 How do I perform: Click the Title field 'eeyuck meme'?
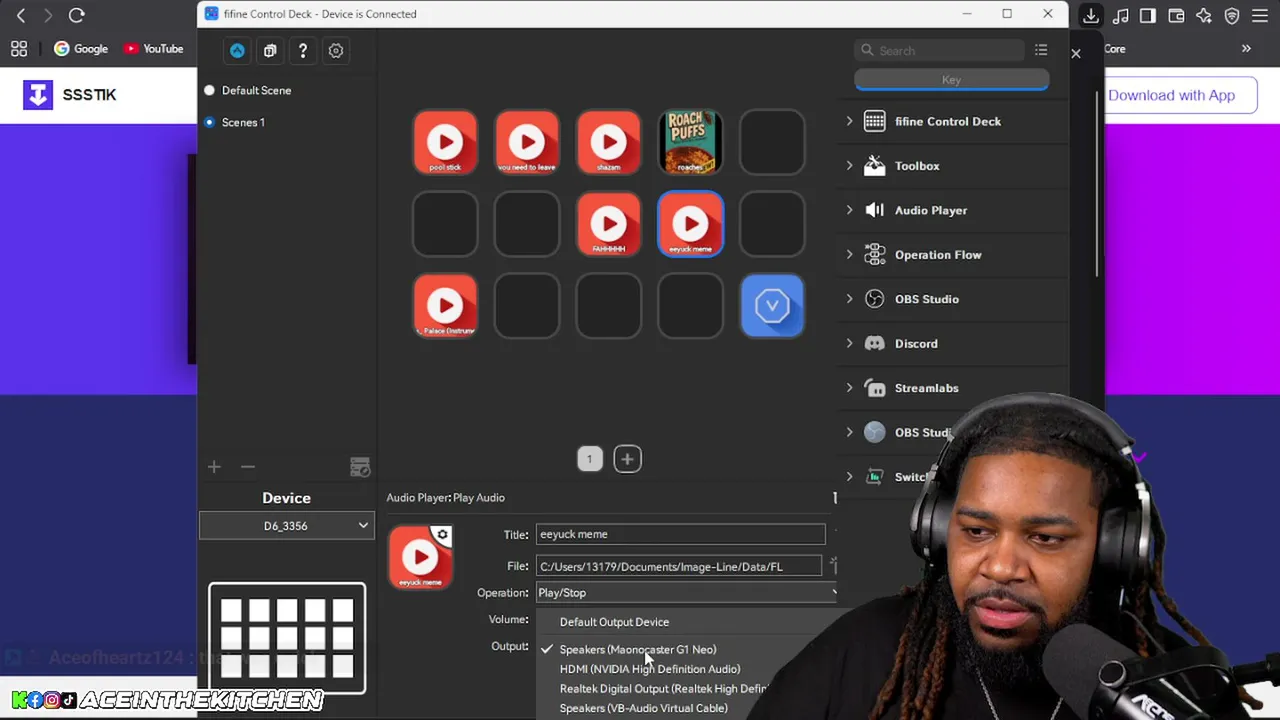click(x=680, y=534)
